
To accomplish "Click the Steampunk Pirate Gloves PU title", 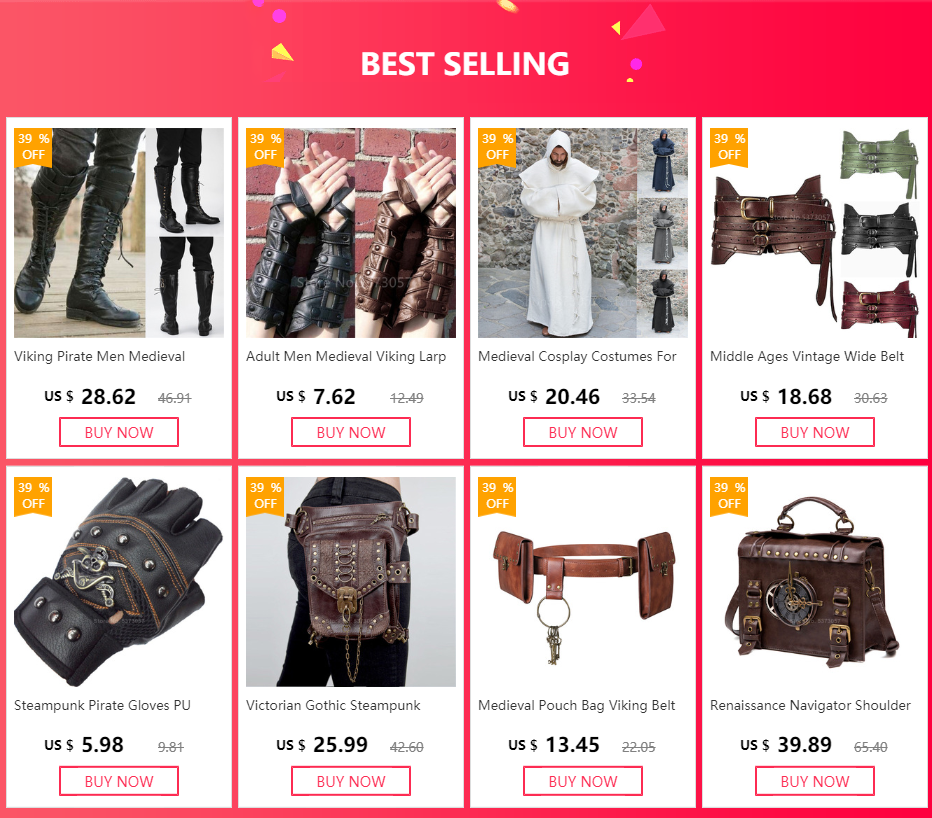I will point(102,705).
